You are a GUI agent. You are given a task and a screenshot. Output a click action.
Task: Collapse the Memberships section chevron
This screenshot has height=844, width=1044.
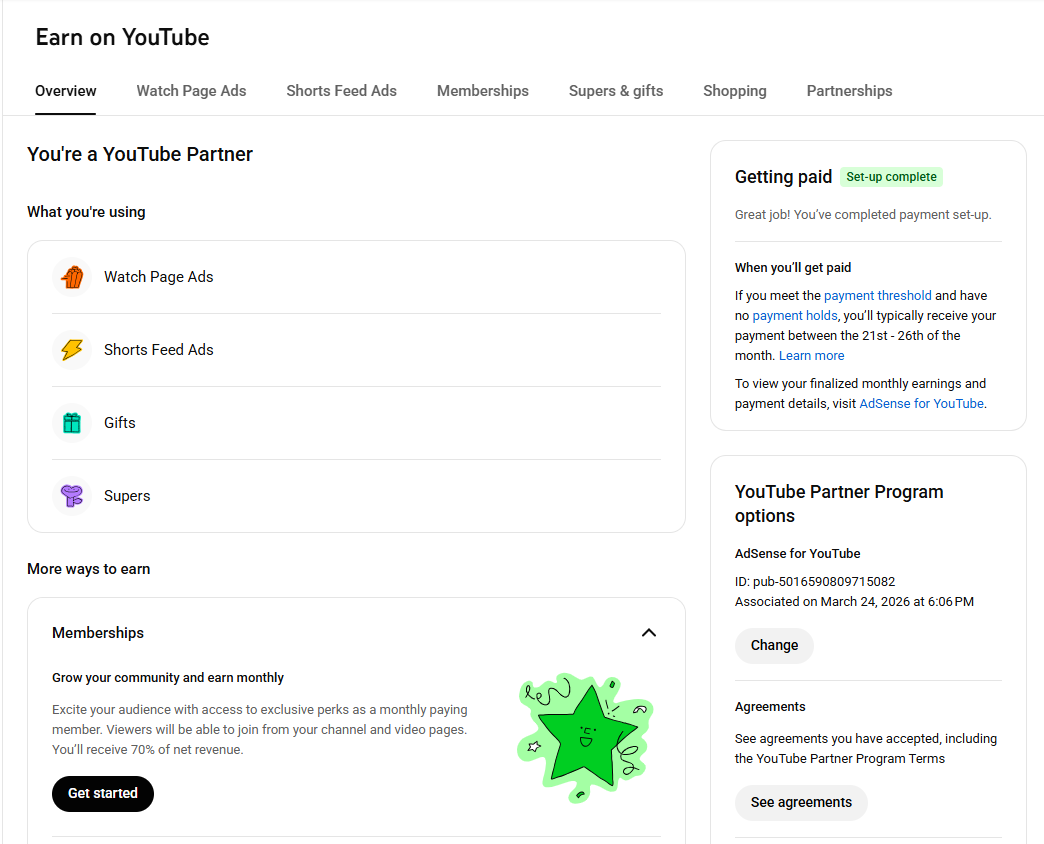click(649, 633)
